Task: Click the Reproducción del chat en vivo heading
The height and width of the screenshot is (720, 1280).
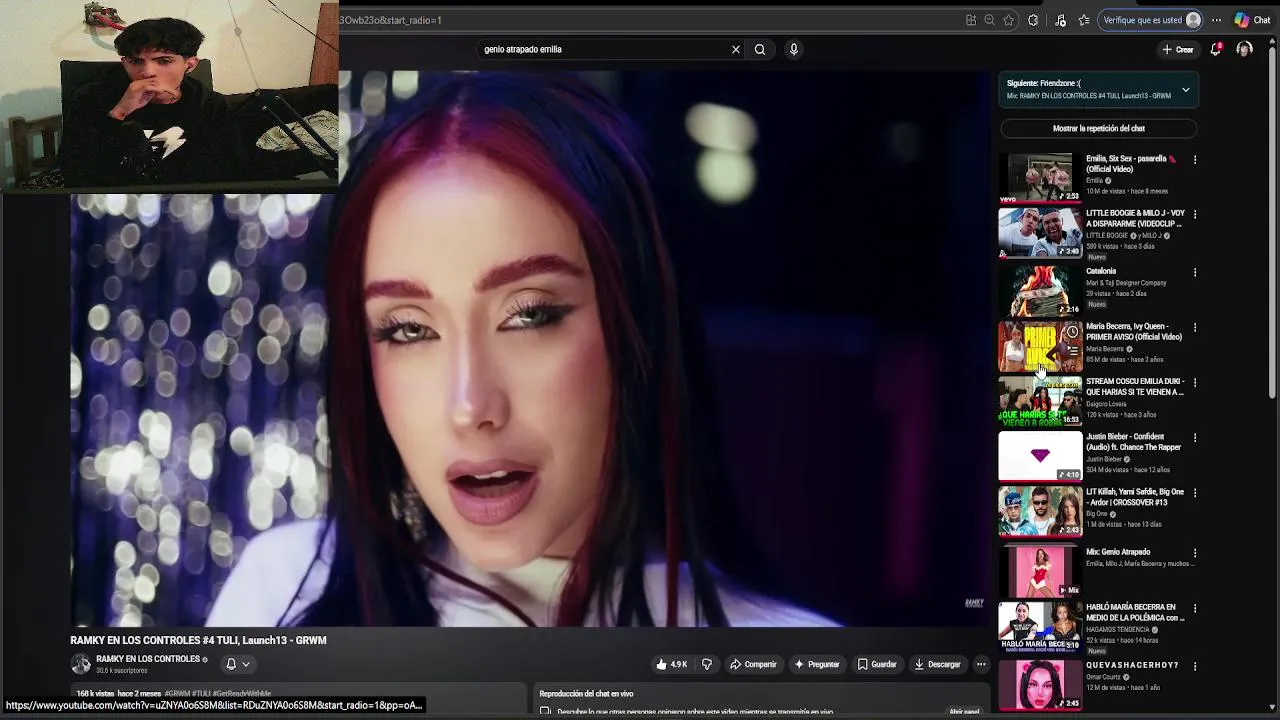Action: click(x=586, y=693)
